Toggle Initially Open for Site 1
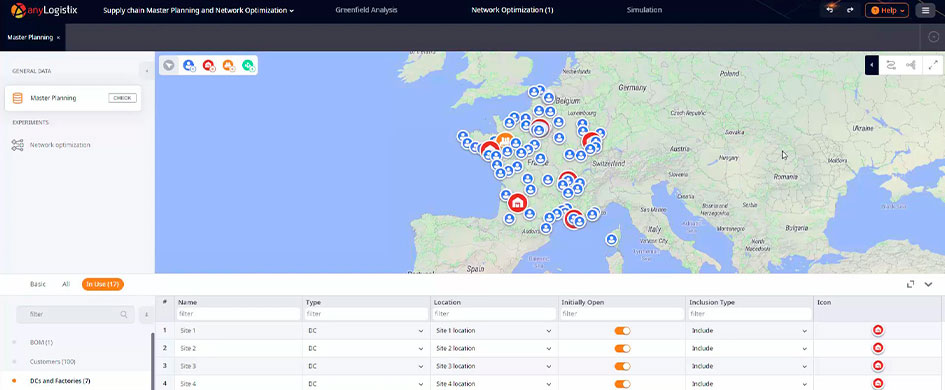 pyautogui.click(x=623, y=330)
